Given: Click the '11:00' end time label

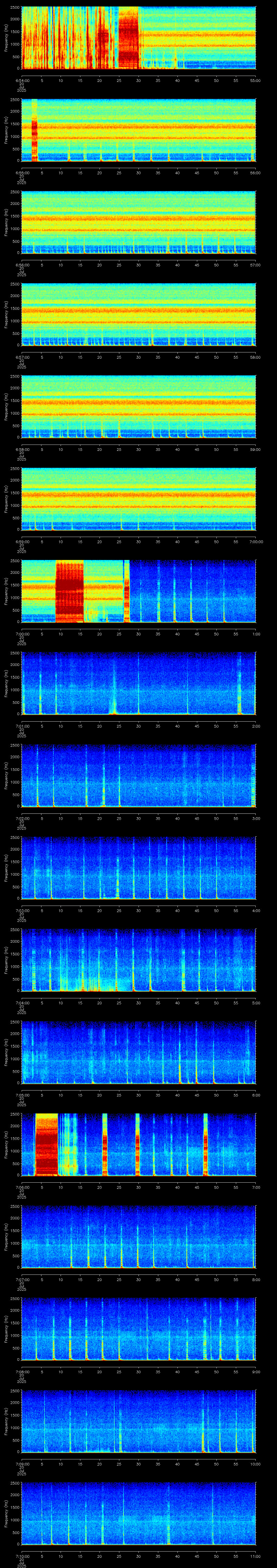Looking at the screenshot, I should 255,1556.
